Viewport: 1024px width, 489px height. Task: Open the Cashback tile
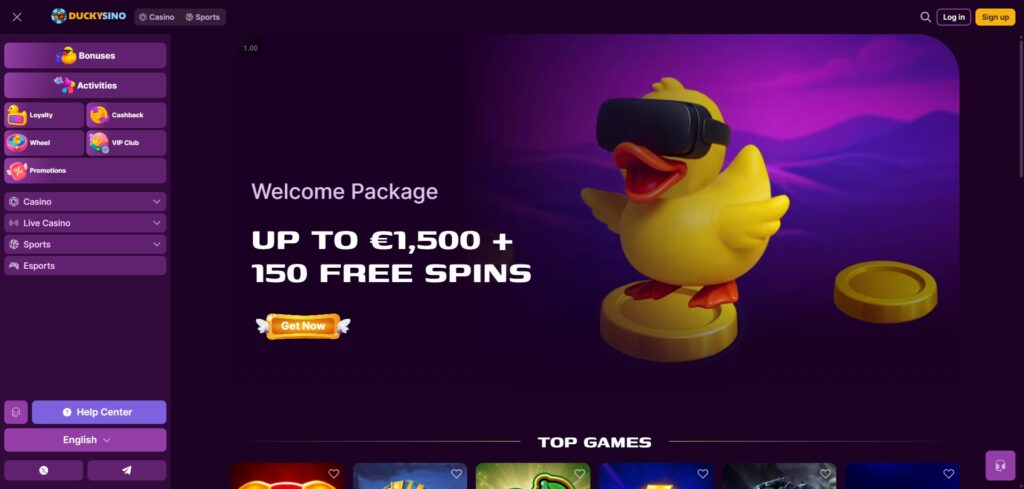(x=126, y=115)
